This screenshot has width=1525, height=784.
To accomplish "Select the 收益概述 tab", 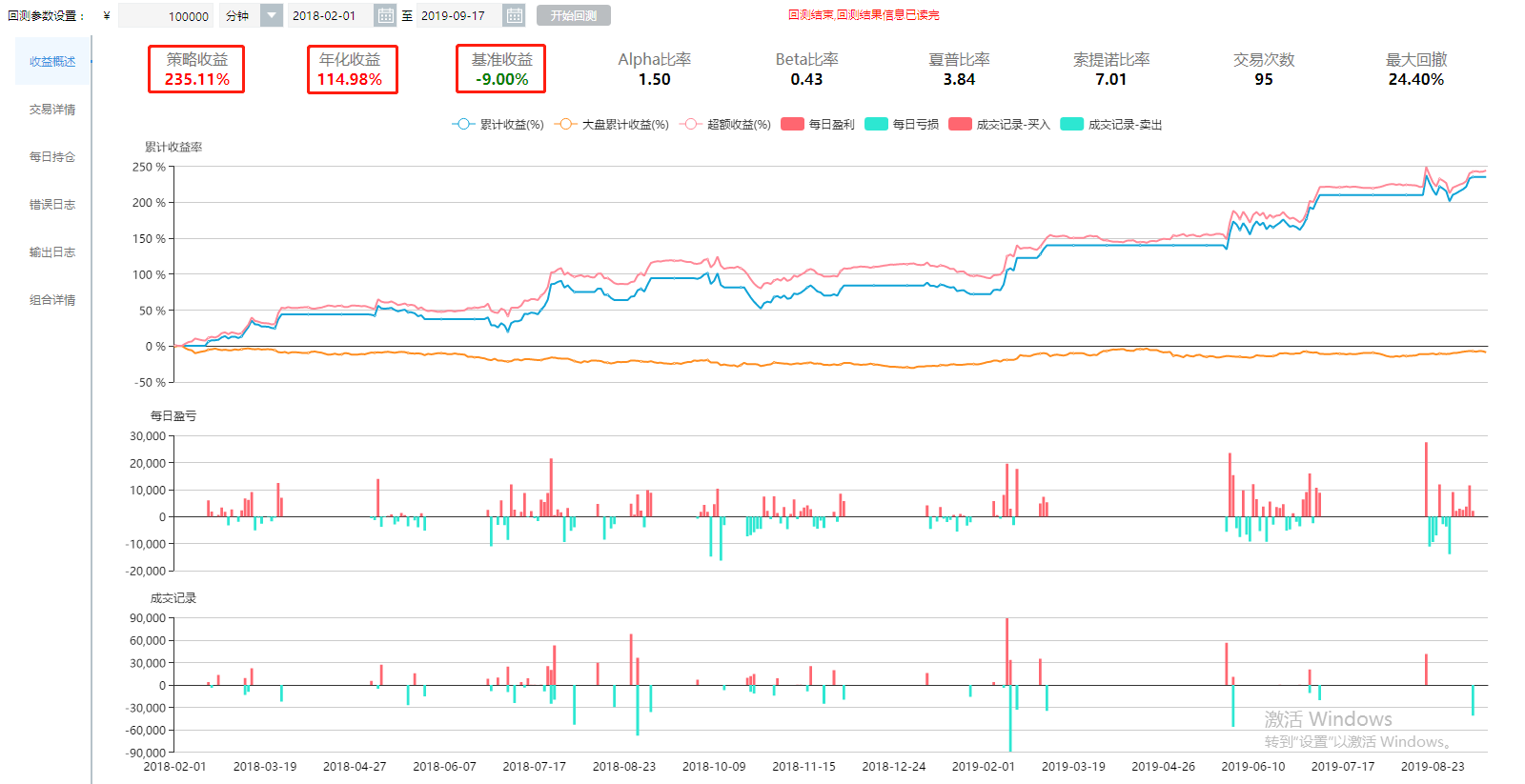I will tap(52, 62).
